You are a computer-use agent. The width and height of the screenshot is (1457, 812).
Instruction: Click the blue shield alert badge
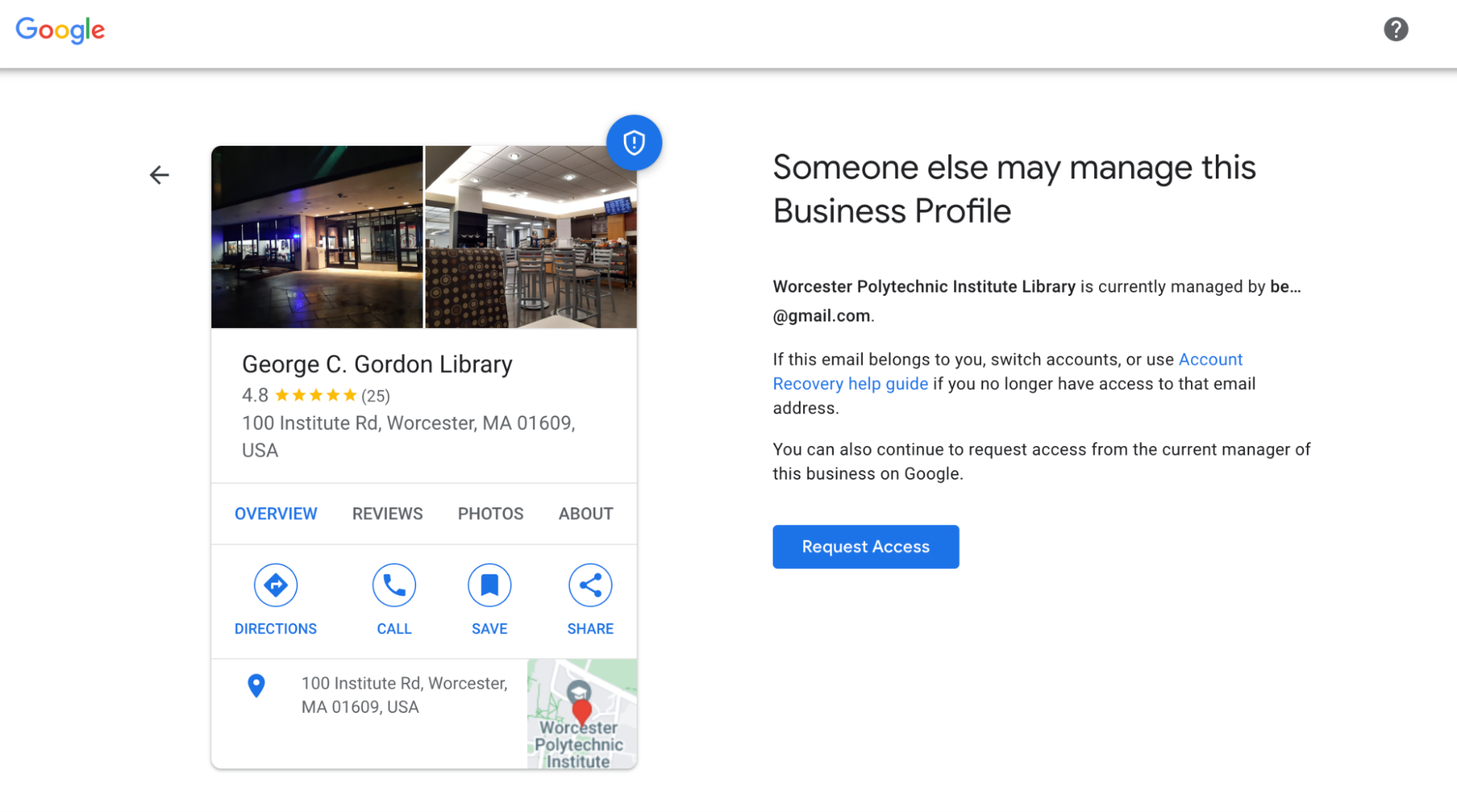pos(634,142)
